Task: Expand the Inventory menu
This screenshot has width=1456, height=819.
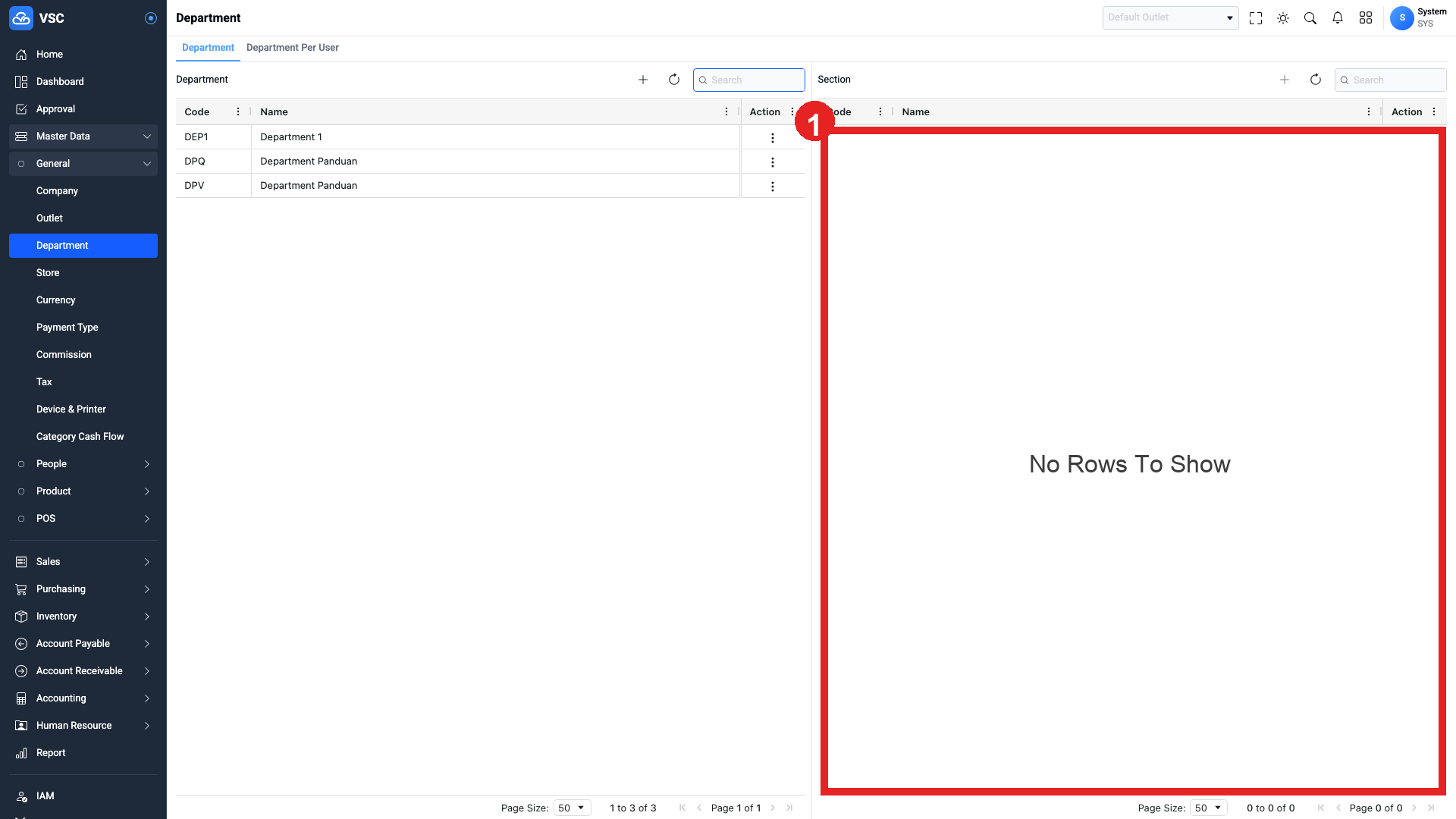Action: 83,617
